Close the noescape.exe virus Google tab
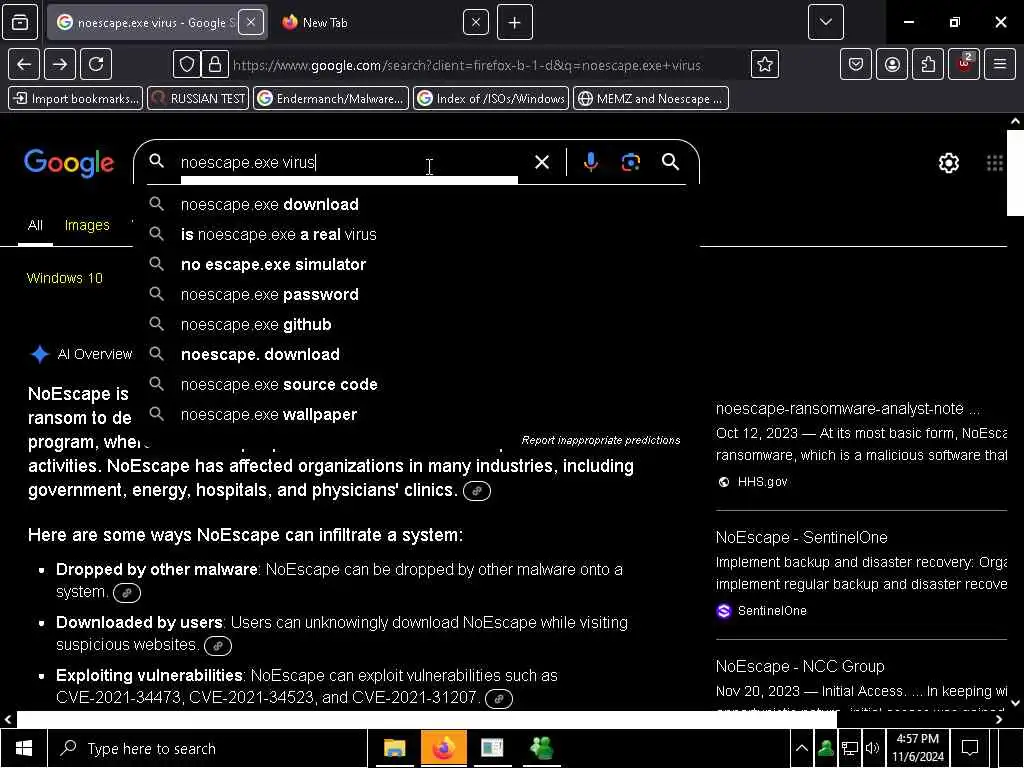Image resolution: width=1024 pixels, height=768 pixels. point(251,22)
